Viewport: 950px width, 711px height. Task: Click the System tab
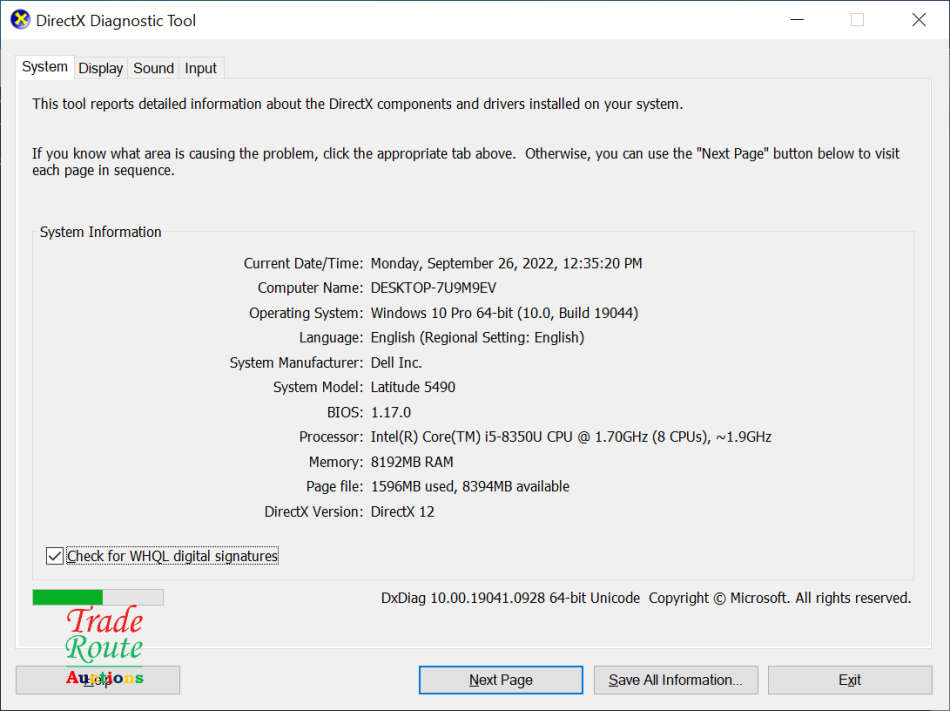coord(44,66)
